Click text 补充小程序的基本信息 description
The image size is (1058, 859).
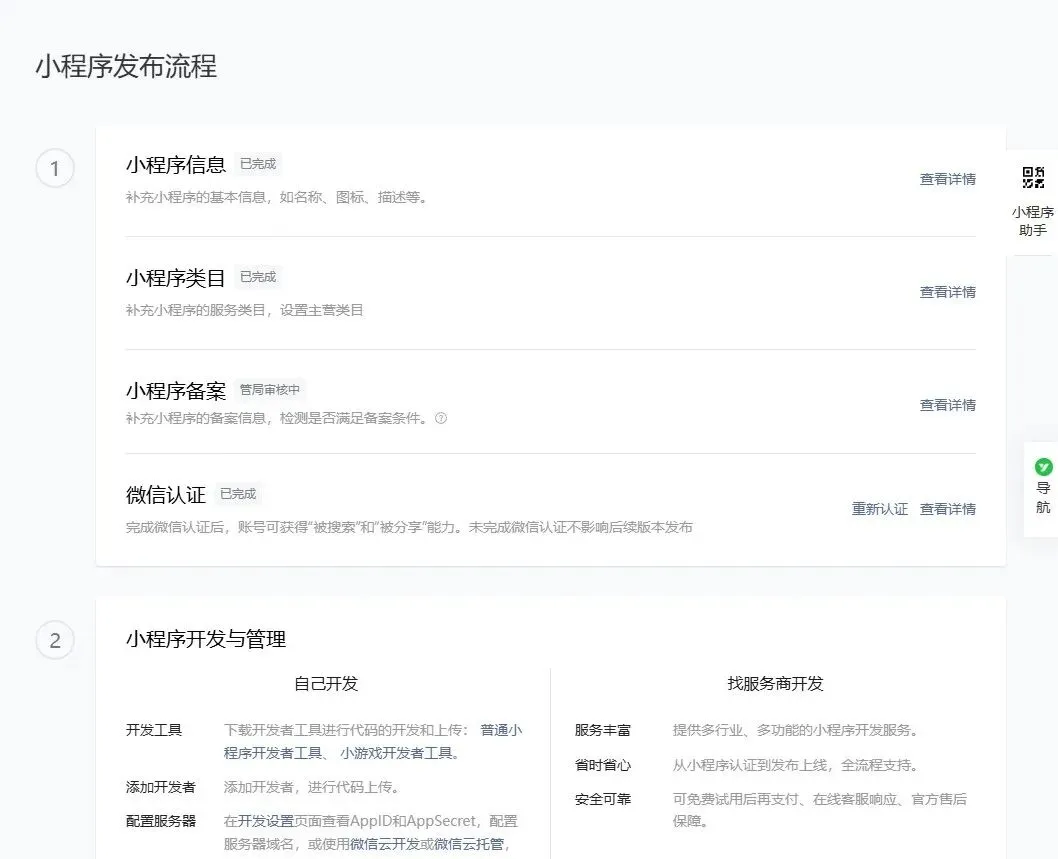pyautogui.click(x=276, y=197)
